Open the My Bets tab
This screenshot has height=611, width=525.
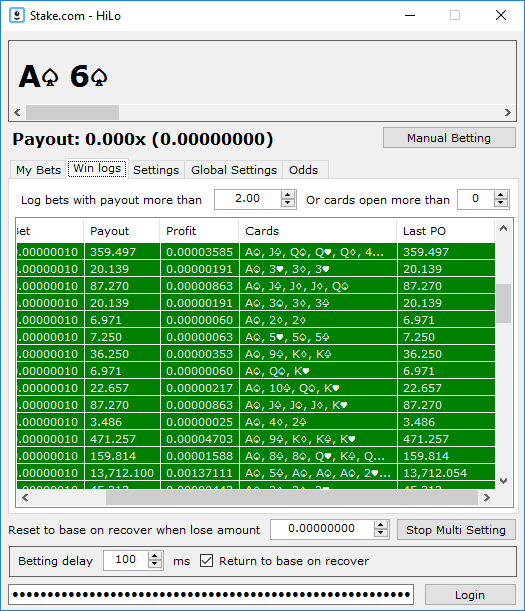coord(38,170)
